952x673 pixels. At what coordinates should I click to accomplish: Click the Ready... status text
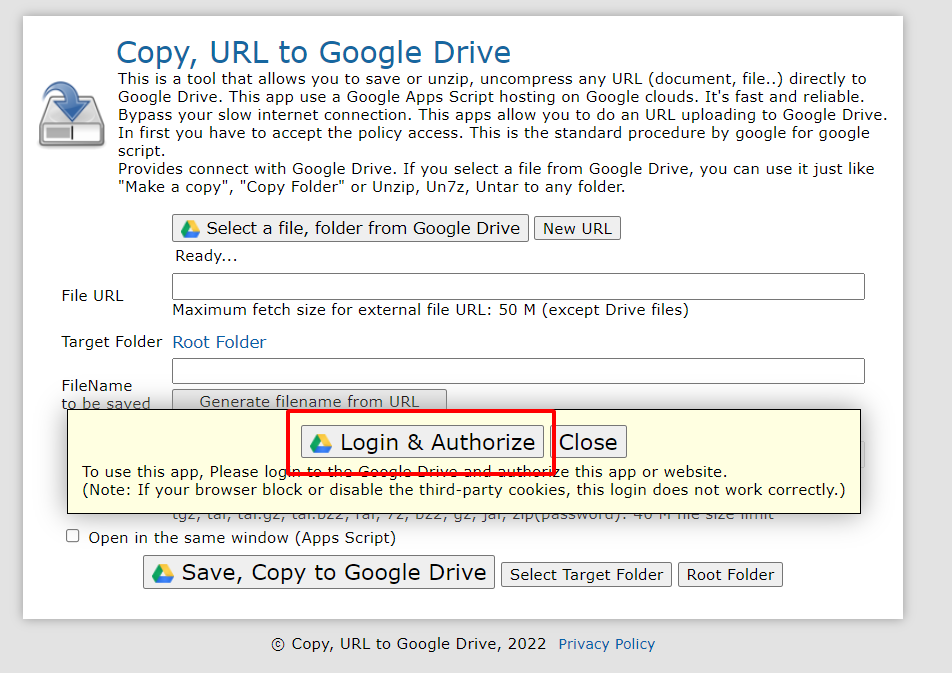point(206,256)
